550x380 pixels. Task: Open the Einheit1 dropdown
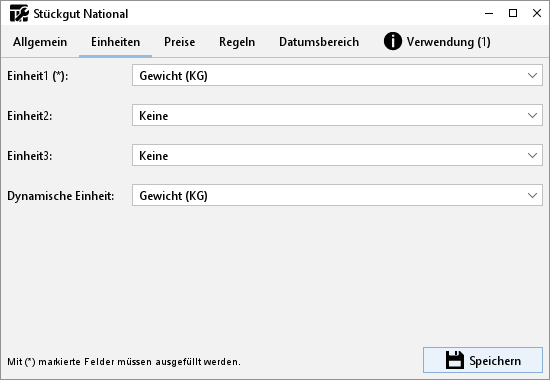[337, 75]
